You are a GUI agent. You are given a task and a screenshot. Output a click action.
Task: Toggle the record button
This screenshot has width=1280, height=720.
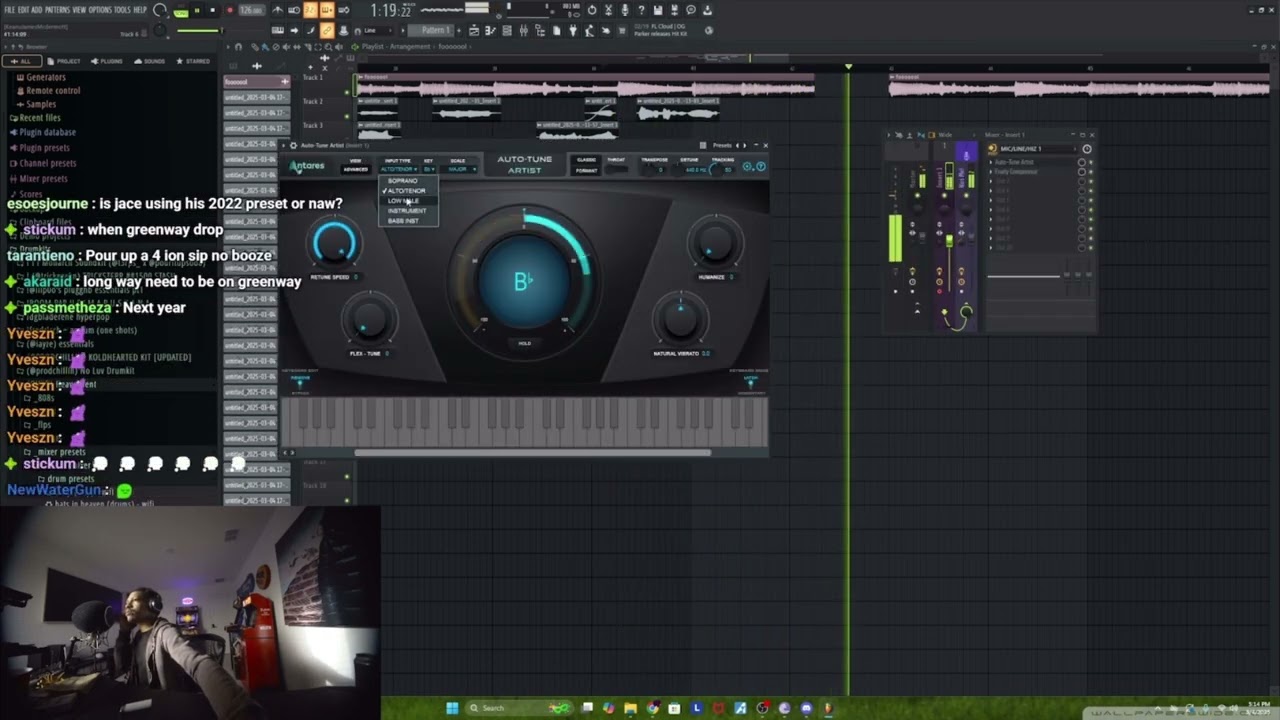[230, 10]
